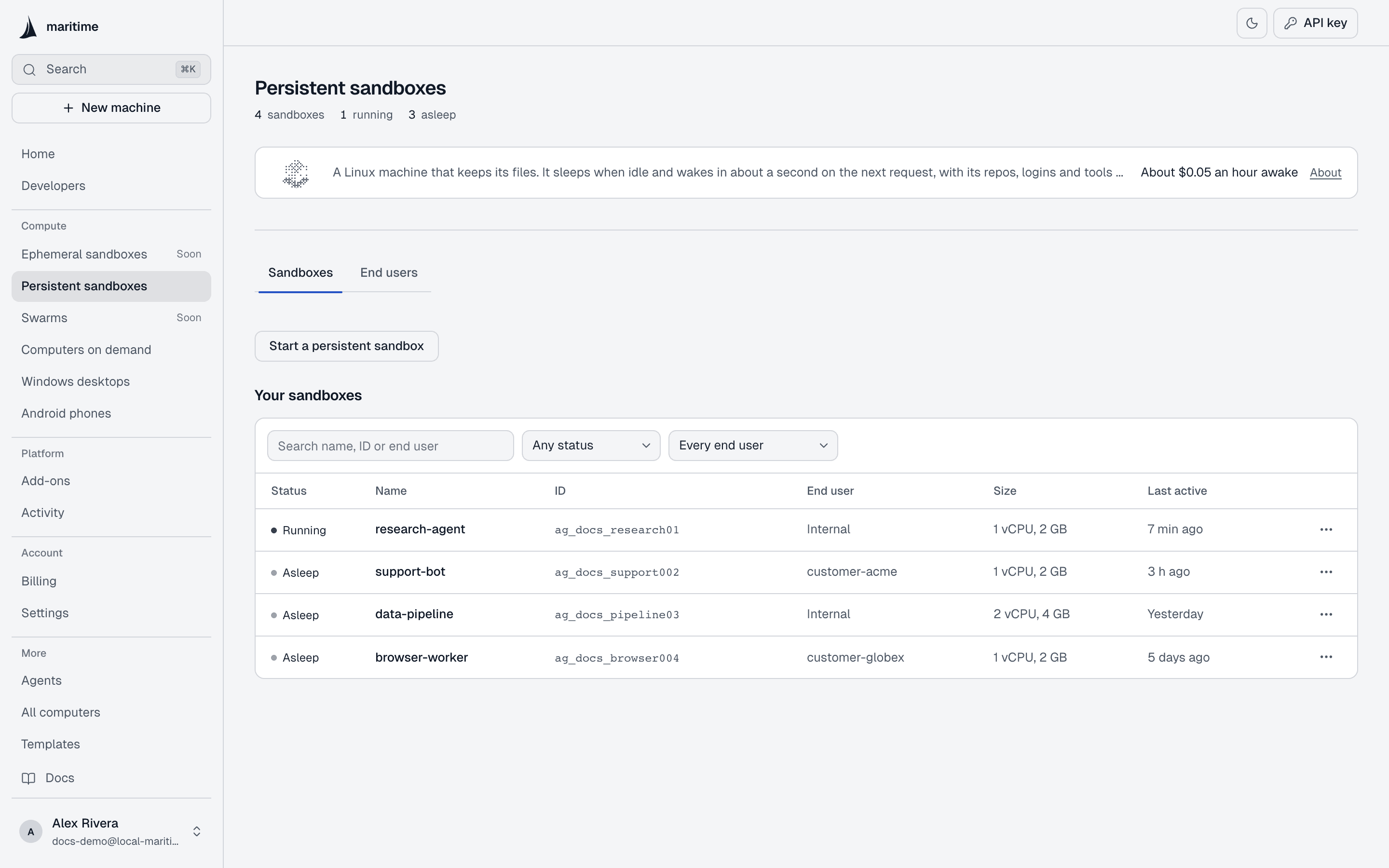Open Ephemeral sandboxes sidebar item
Viewport: 1389px width, 868px height.
point(111,254)
